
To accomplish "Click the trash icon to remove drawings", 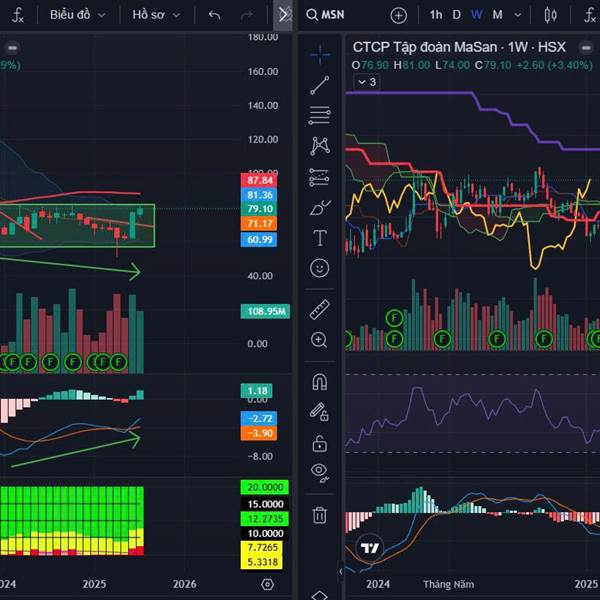I will click(320, 515).
